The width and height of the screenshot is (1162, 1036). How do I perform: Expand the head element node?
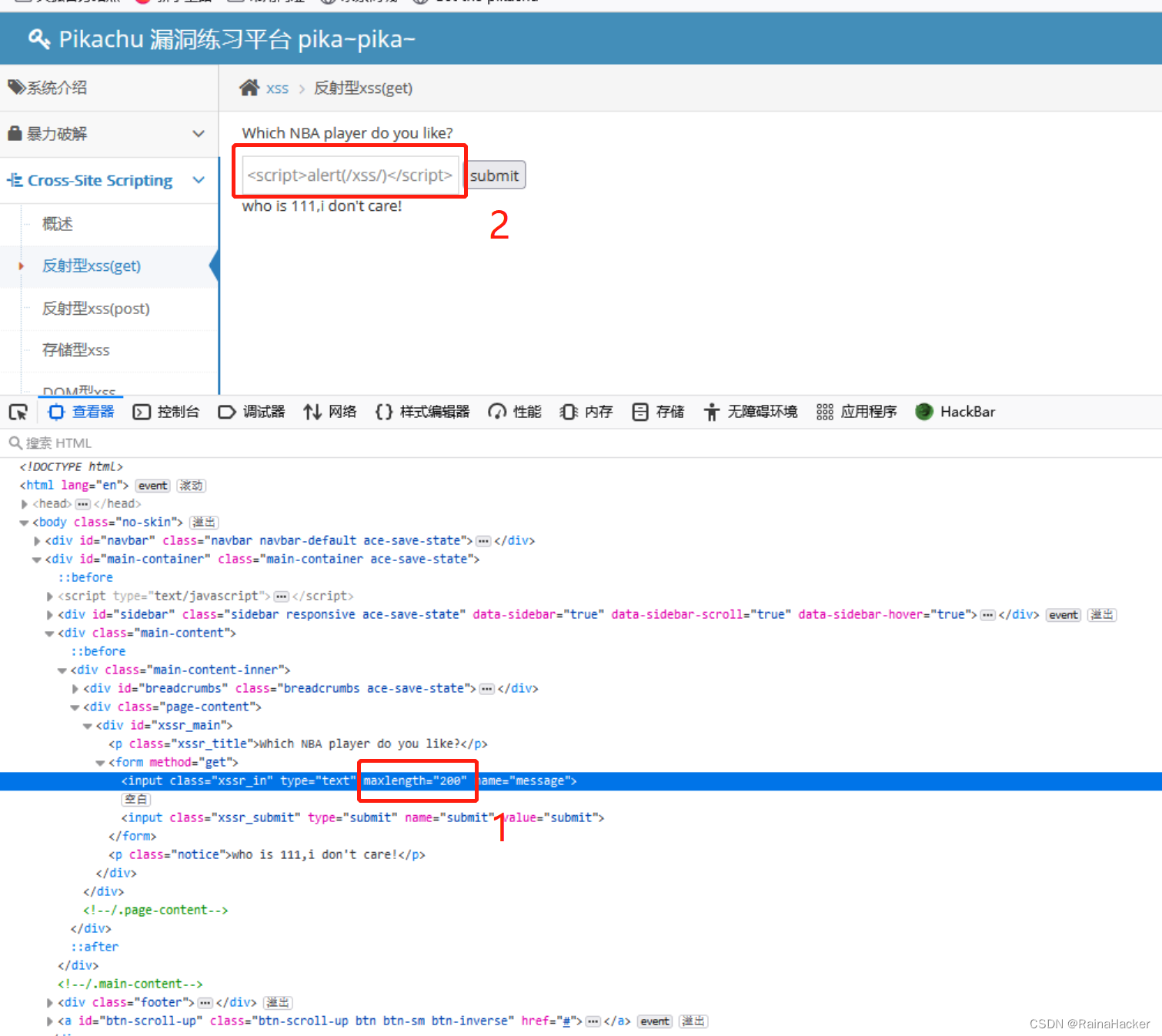(25, 504)
